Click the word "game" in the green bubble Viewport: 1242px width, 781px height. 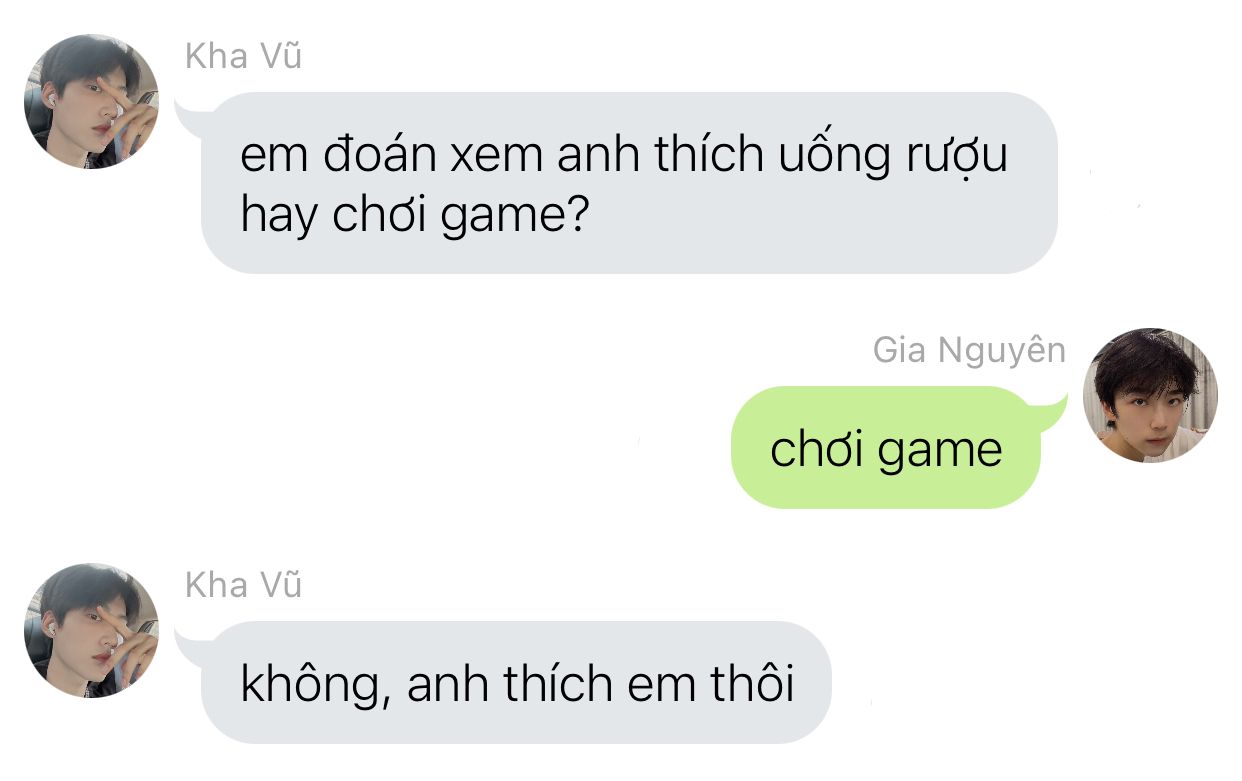[941, 452]
